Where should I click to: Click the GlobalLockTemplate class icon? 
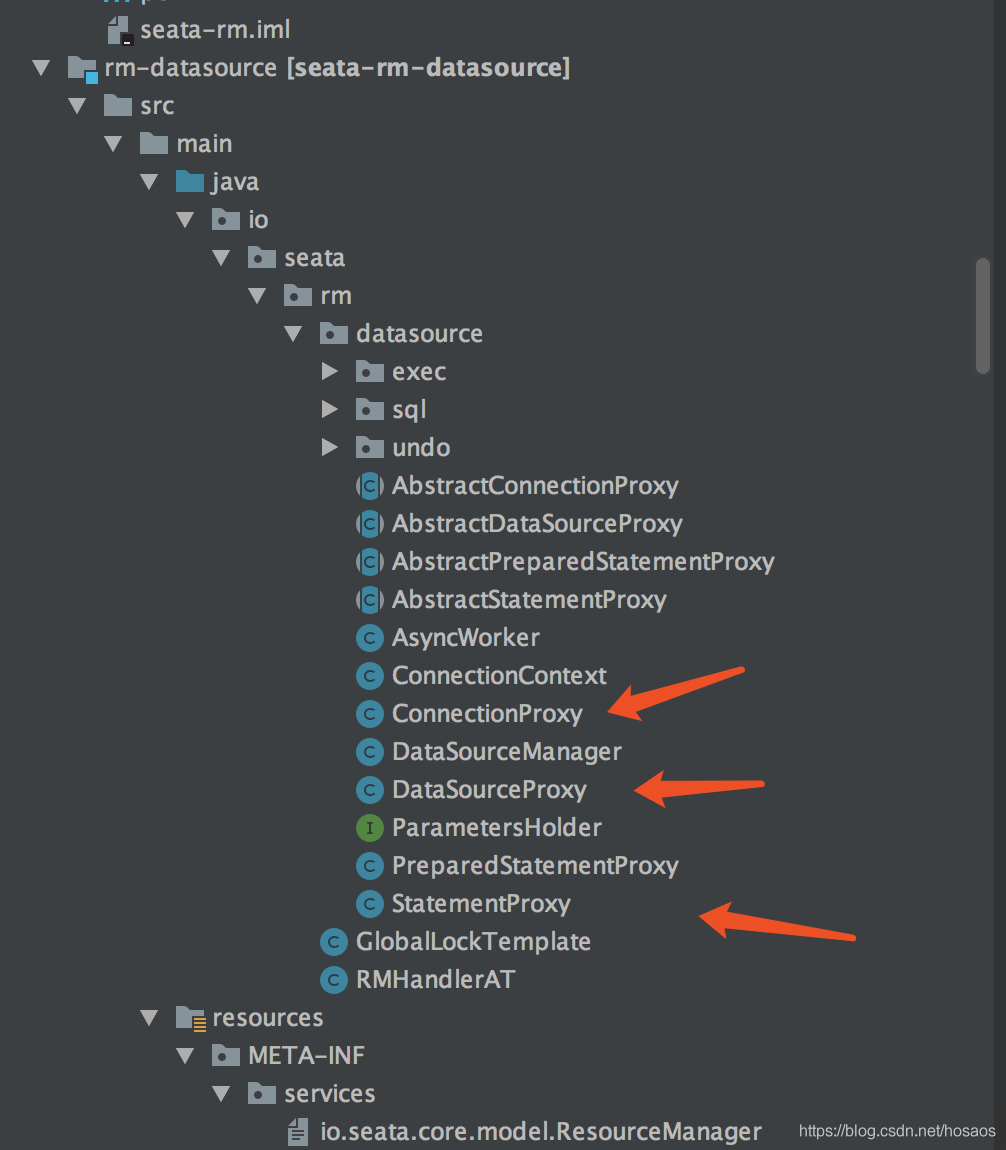click(x=334, y=942)
